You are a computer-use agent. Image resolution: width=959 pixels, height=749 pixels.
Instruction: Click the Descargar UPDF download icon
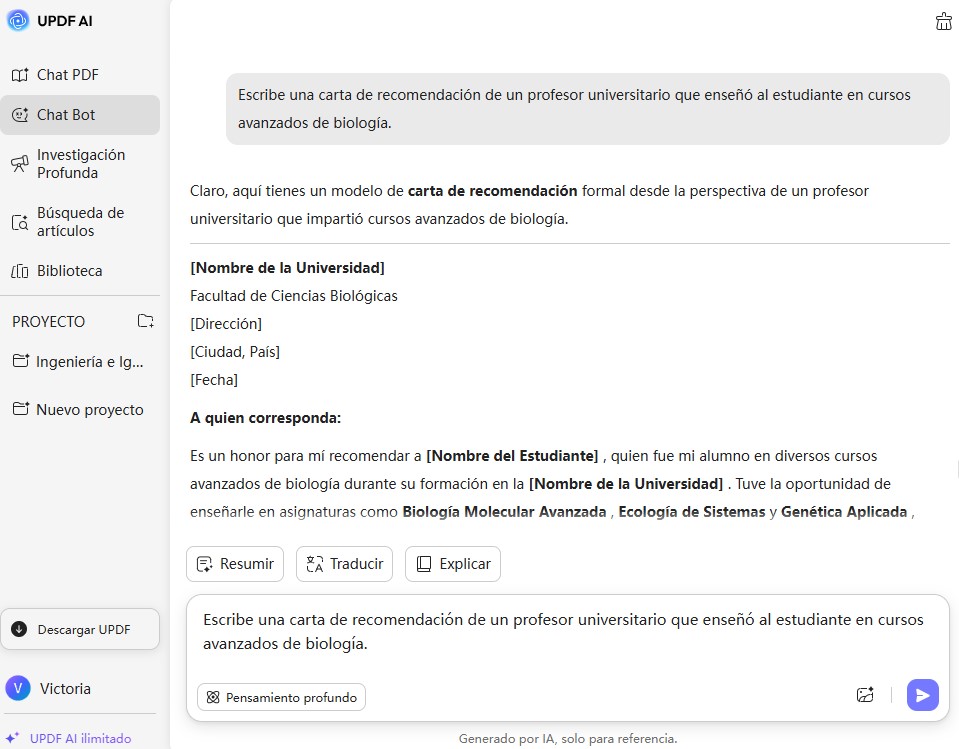19,629
